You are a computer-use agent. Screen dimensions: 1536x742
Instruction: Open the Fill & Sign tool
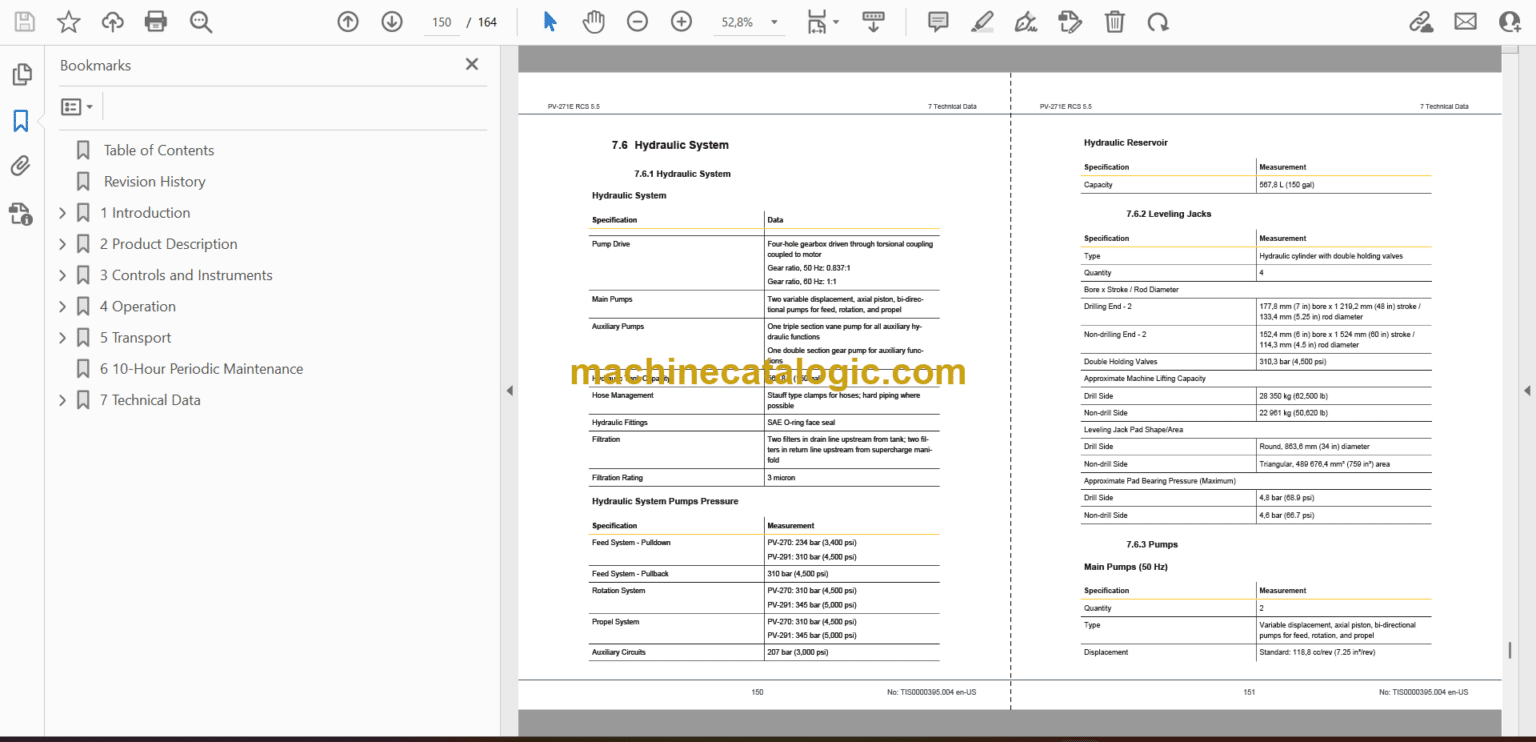[x=1026, y=21]
